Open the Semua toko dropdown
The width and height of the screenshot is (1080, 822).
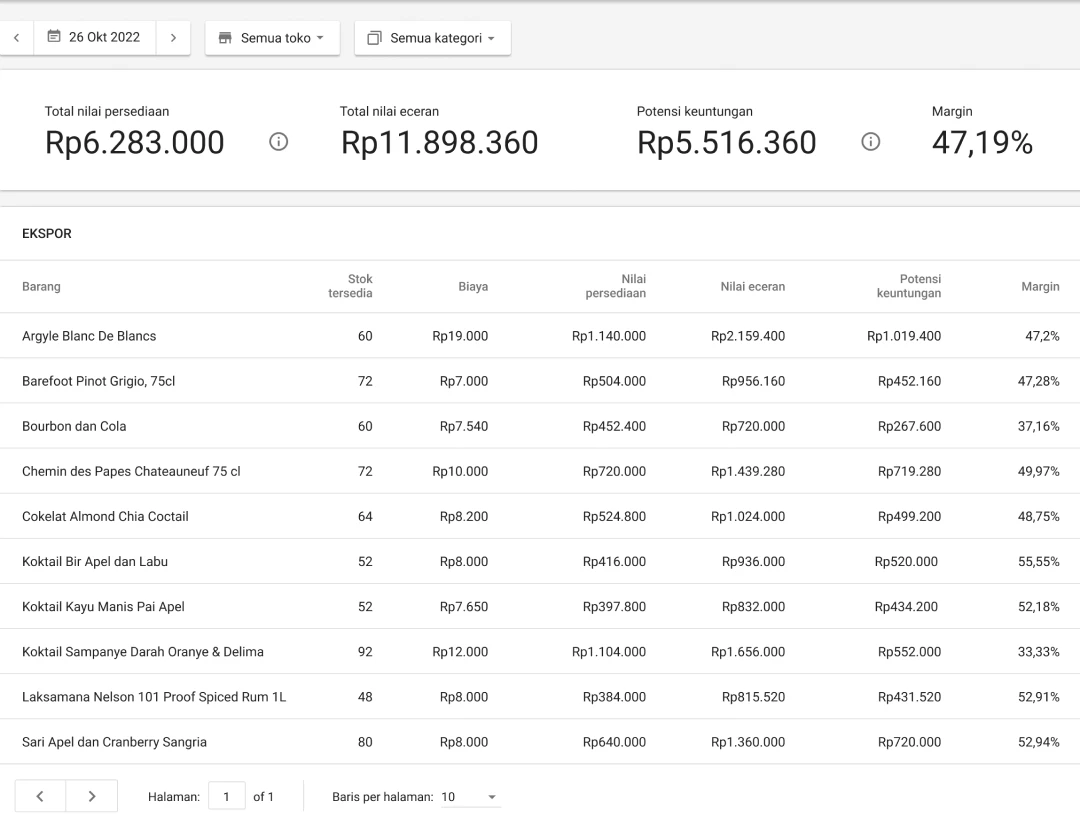[x=272, y=37]
